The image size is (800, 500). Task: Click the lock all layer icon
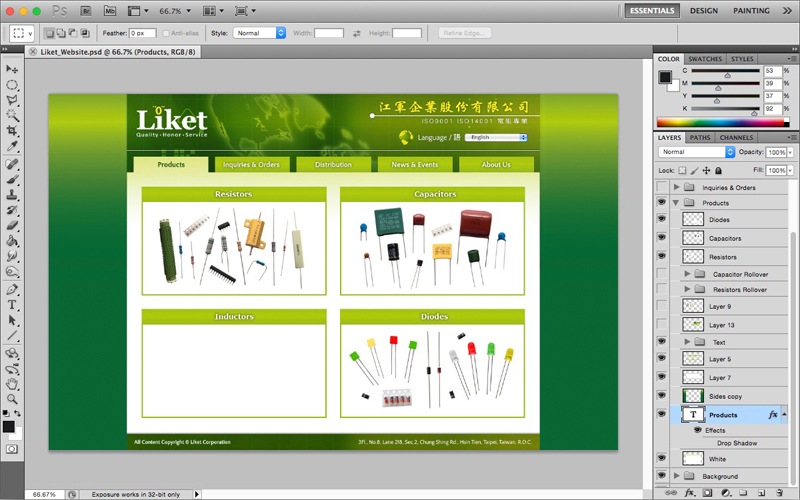pyautogui.click(x=718, y=171)
